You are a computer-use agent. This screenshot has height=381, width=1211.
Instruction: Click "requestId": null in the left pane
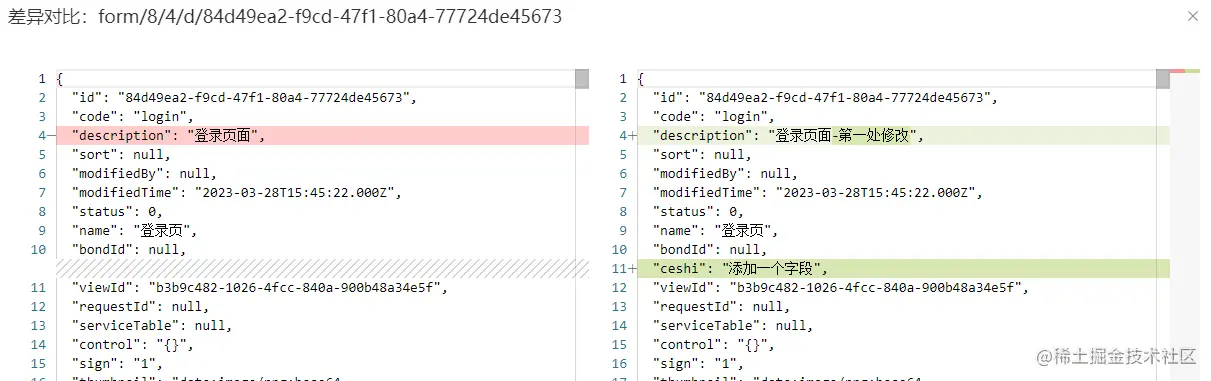pyautogui.click(x=140, y=306)
